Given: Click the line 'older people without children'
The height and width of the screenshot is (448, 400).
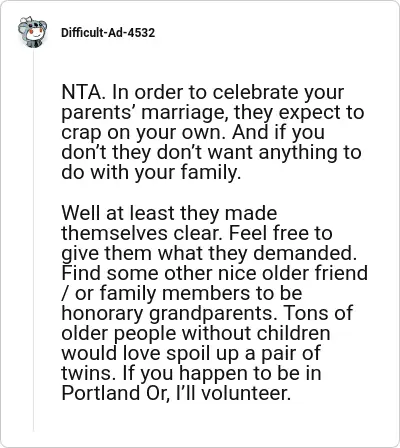Looking at the screenshot, I should [x=196, y=333].
